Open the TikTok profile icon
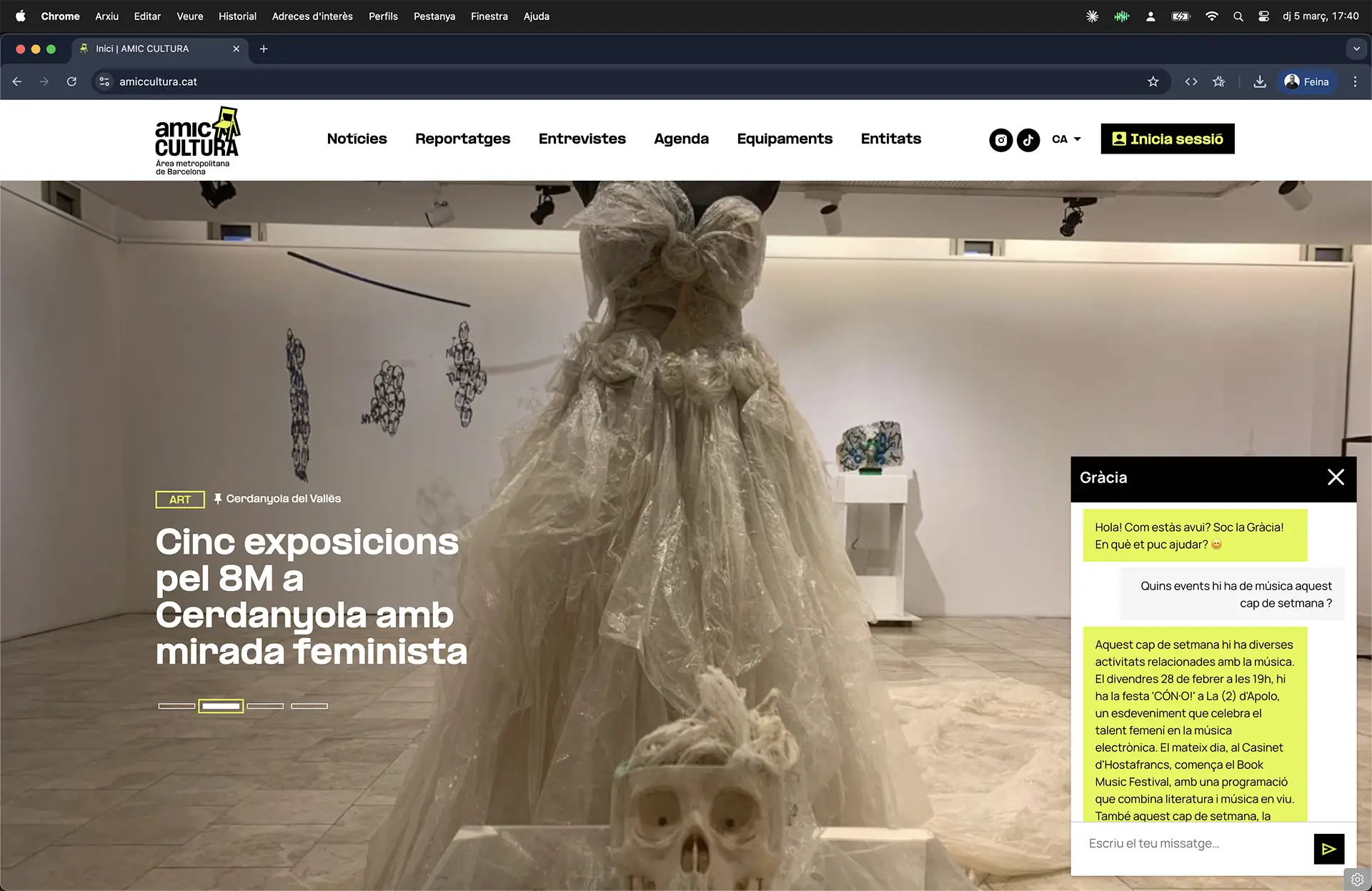This screenshot has height=891, width=1372. [1028, 140]
